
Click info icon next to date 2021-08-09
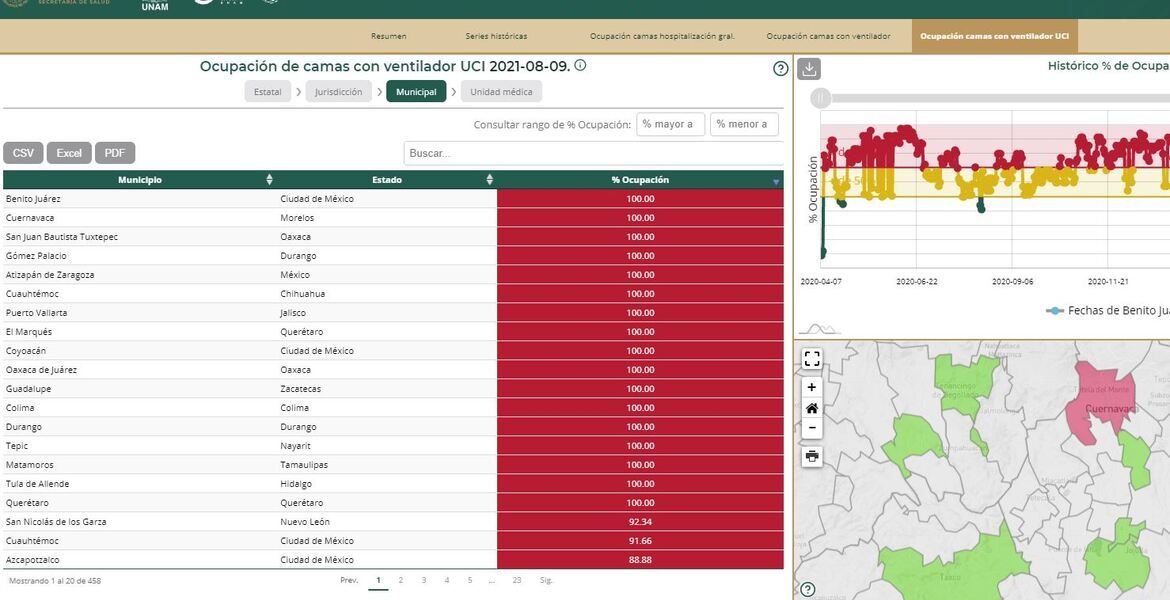pos(580,66)
